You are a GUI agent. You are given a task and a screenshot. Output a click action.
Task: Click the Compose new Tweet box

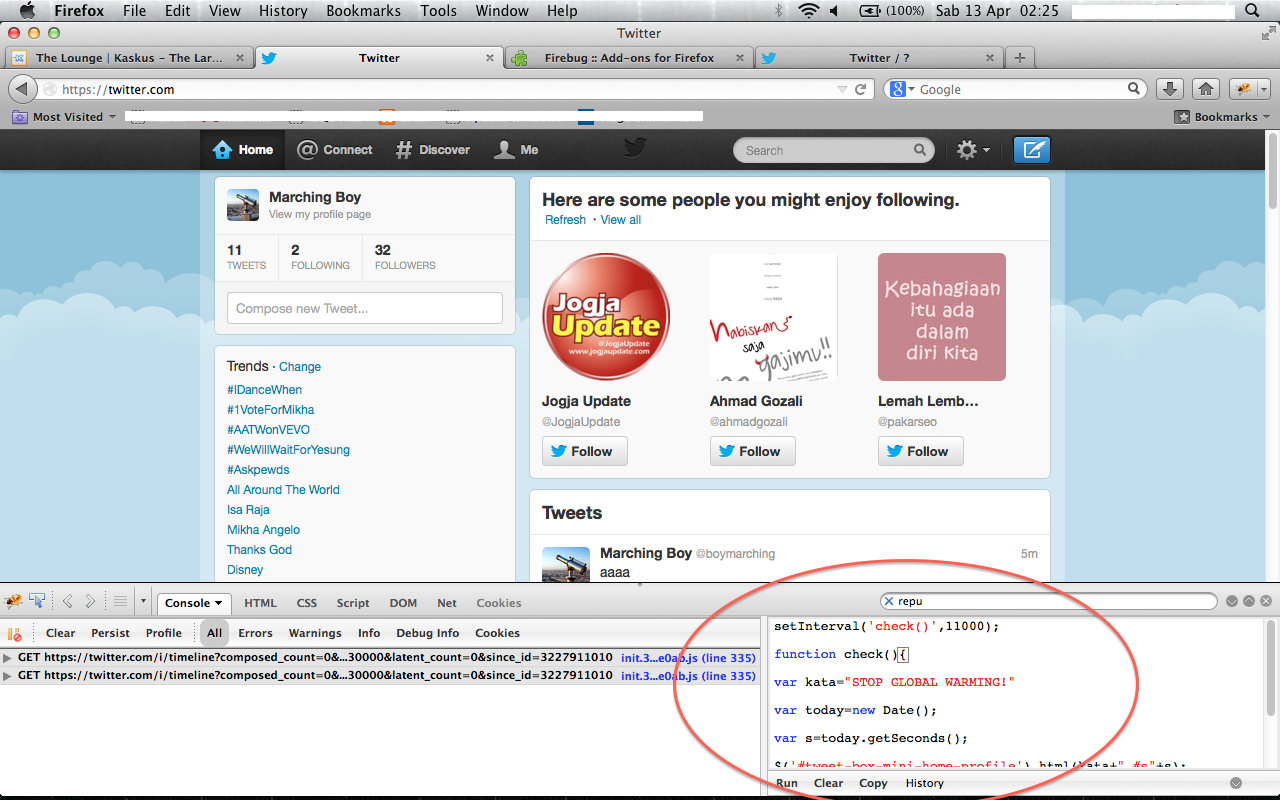tap(365, 308)
